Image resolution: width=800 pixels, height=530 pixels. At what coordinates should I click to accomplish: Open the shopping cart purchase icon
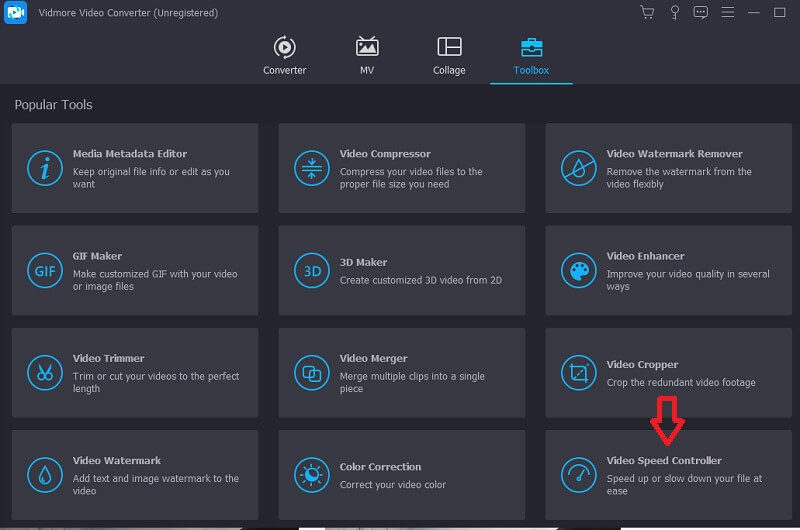pos(647,13)
